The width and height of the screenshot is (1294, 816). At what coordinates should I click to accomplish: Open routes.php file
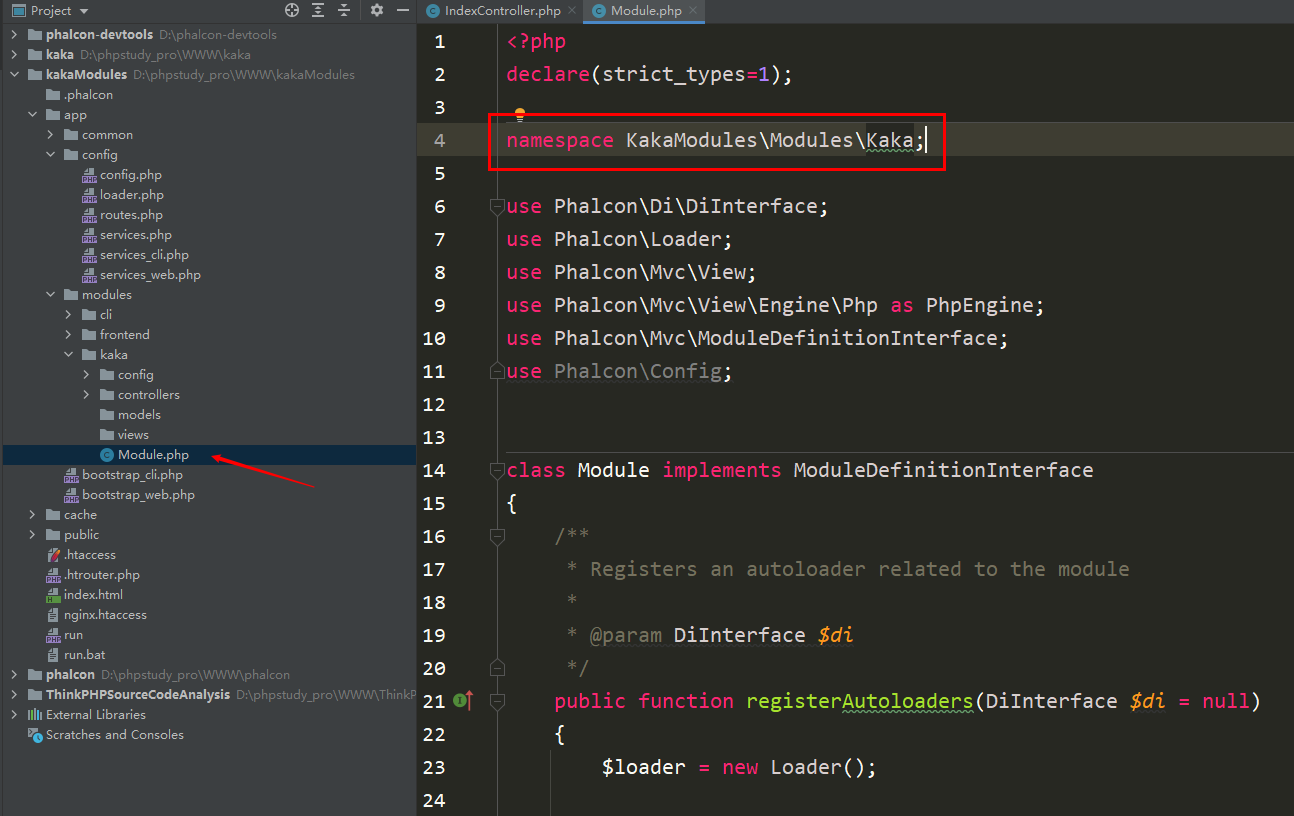point(131,214)
